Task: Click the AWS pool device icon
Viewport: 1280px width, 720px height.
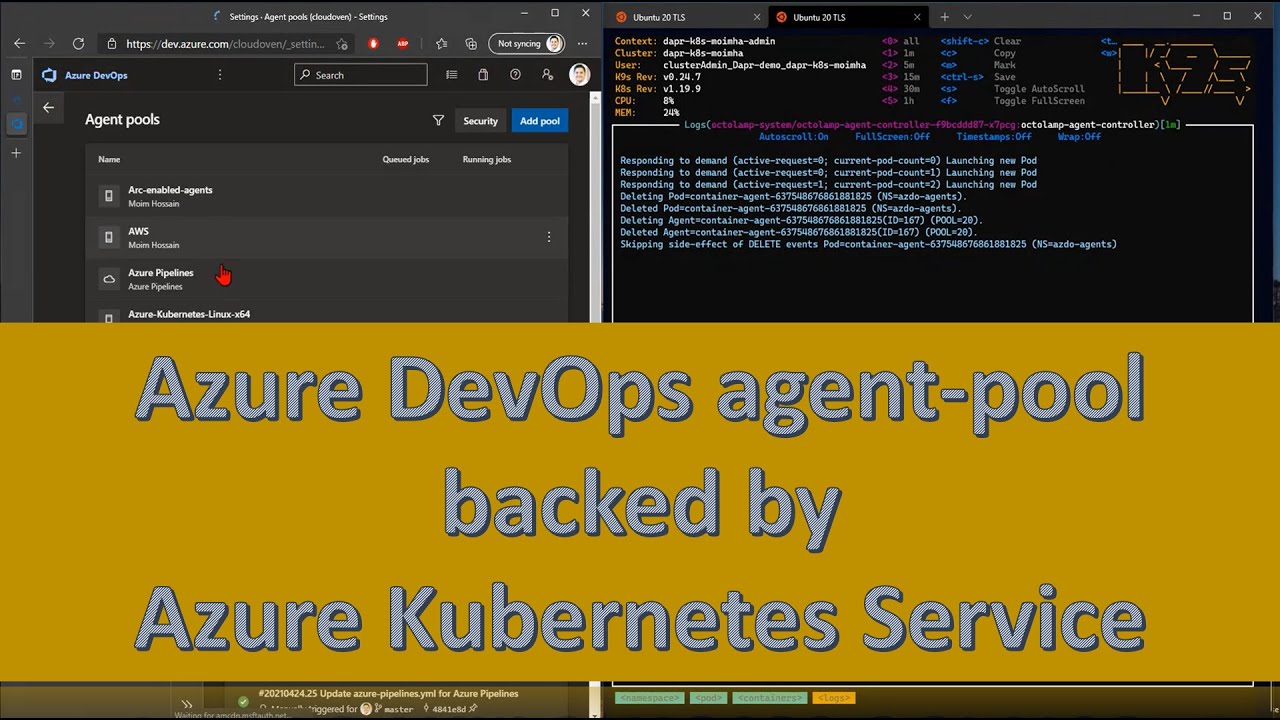Action: (x=109, y=237)
